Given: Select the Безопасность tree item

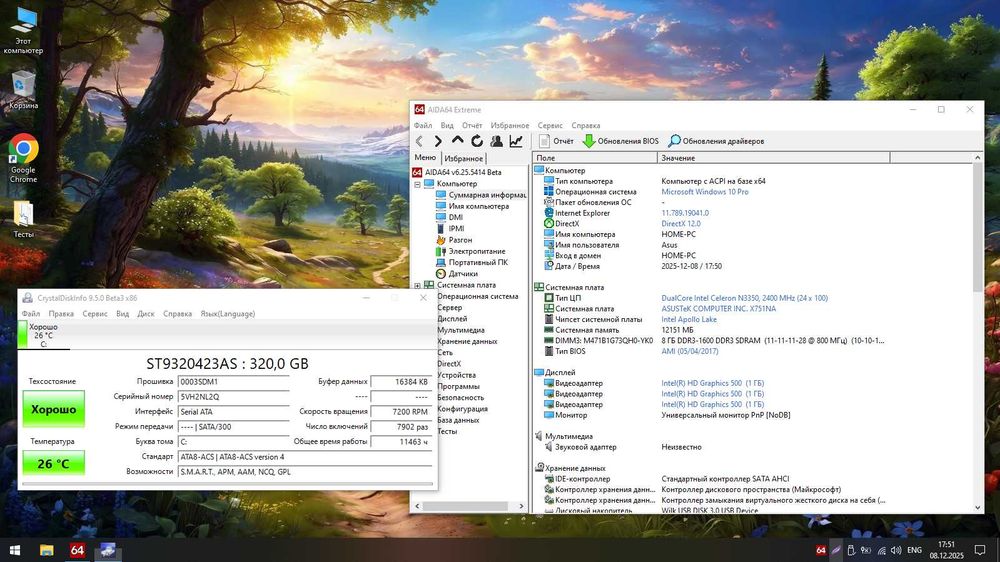Looking at the screenshot, I should 460,397.
